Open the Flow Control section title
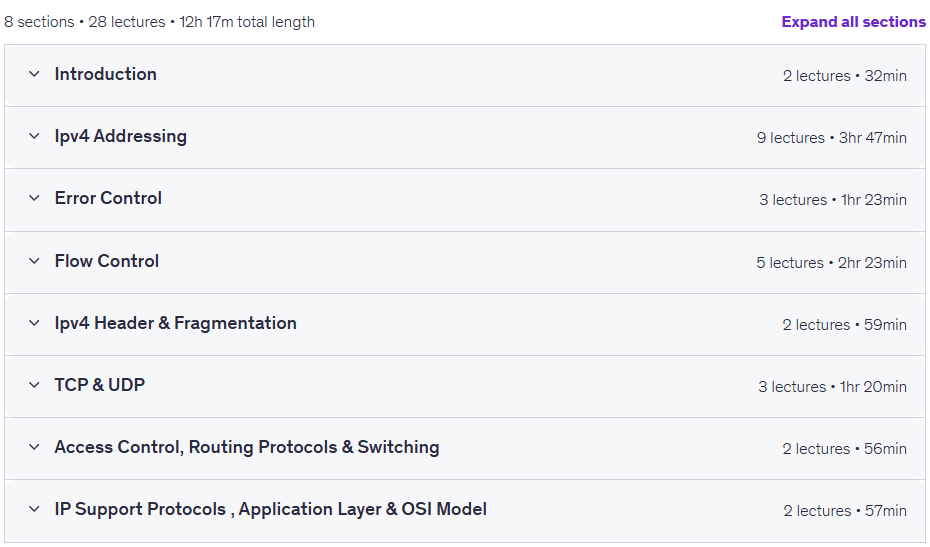930x547 pixels. pyautogui.click(x=107, y=261)
